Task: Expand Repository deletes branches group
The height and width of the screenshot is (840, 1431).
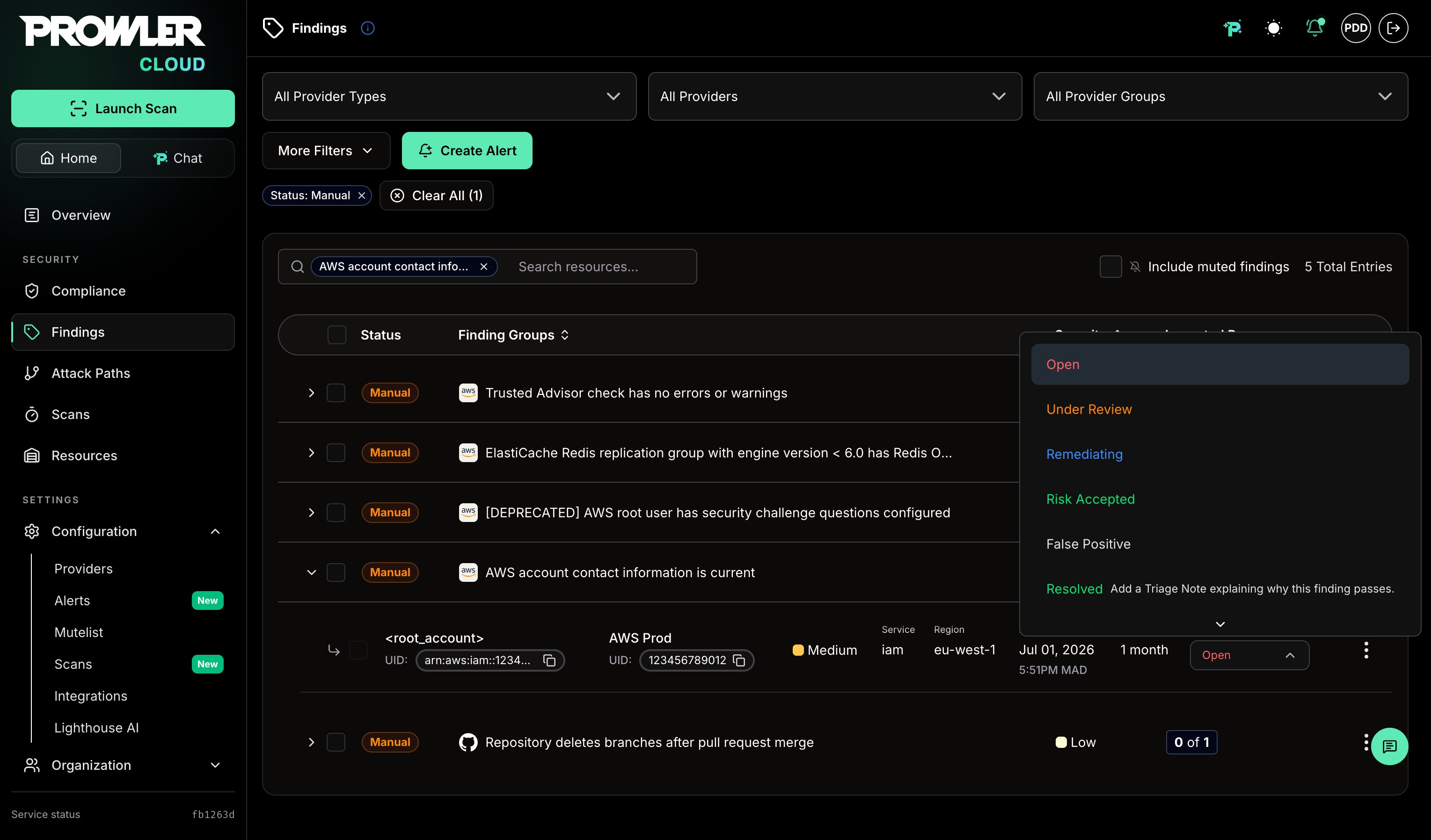Action: tap(311, 742)
